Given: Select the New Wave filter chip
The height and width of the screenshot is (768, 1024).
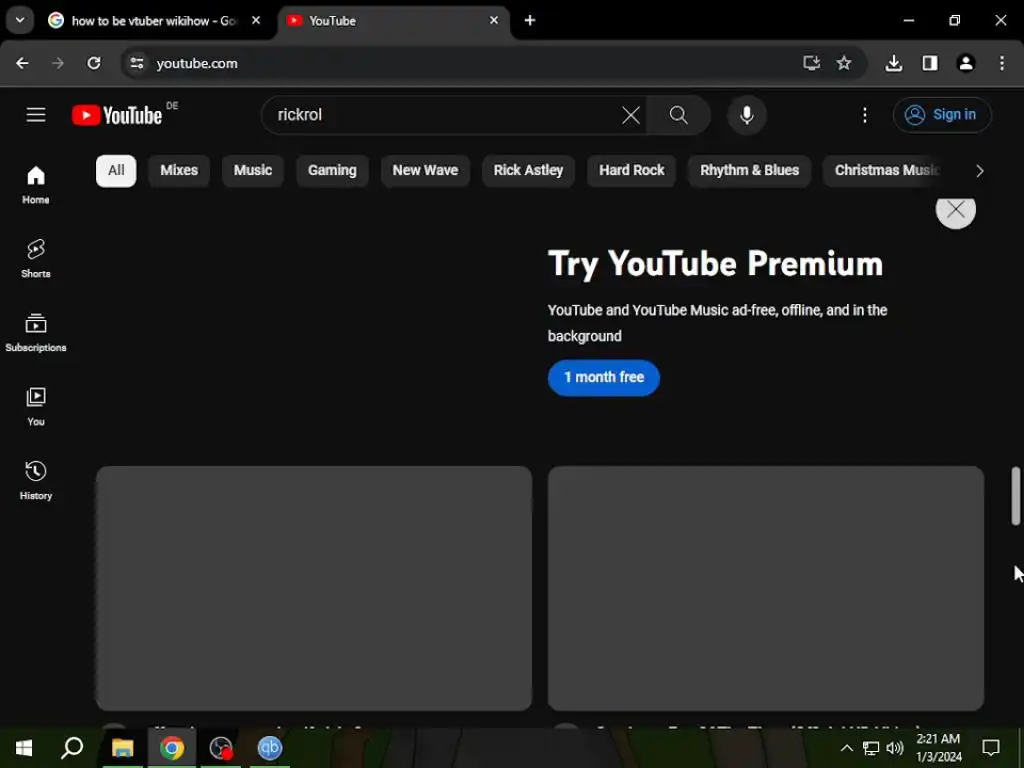Looking at the screenshot, I should tap(425, 170).
